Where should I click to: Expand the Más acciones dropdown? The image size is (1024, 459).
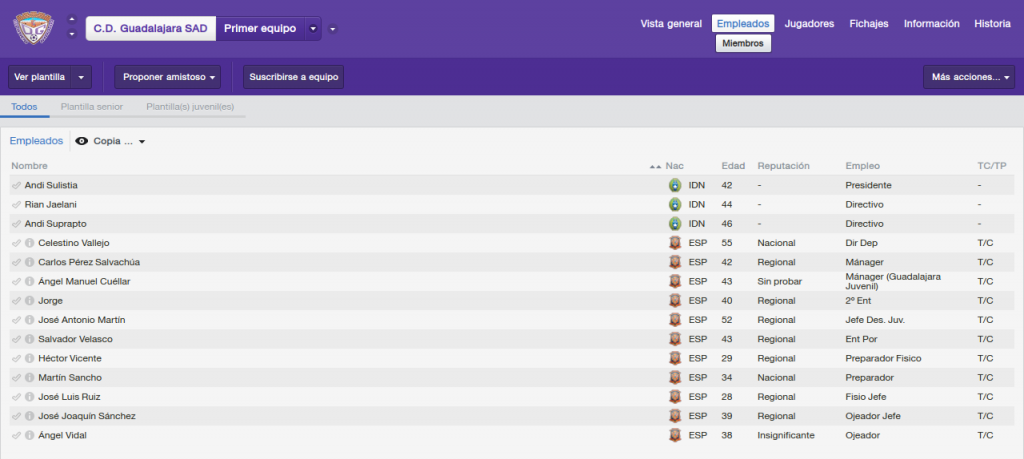coord(968,77)
